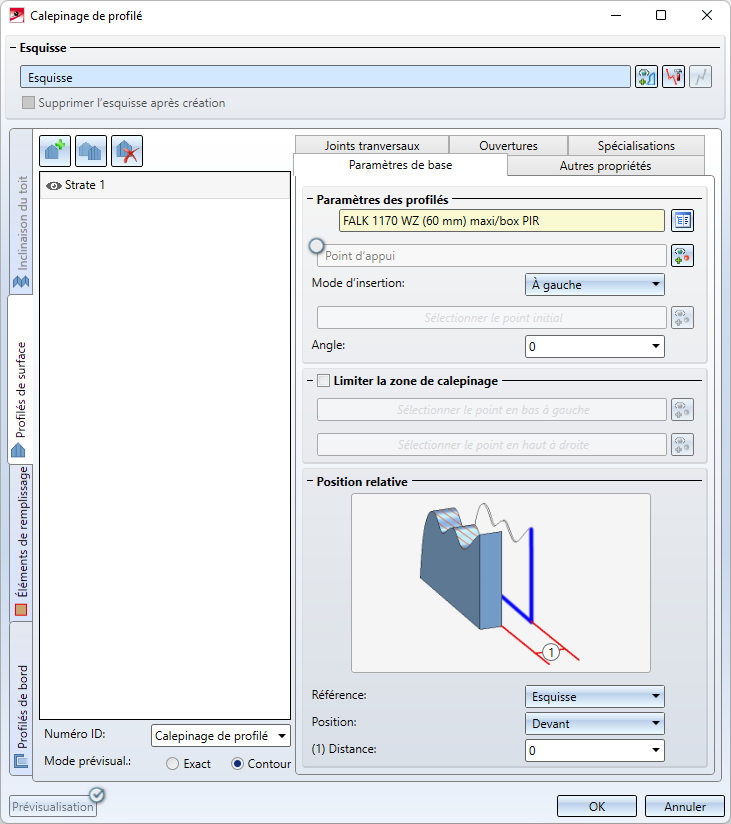Image resolution: width=731 pixels, height=824 pixels.
Task: Click the Annuler button
Action: [684, 807]
